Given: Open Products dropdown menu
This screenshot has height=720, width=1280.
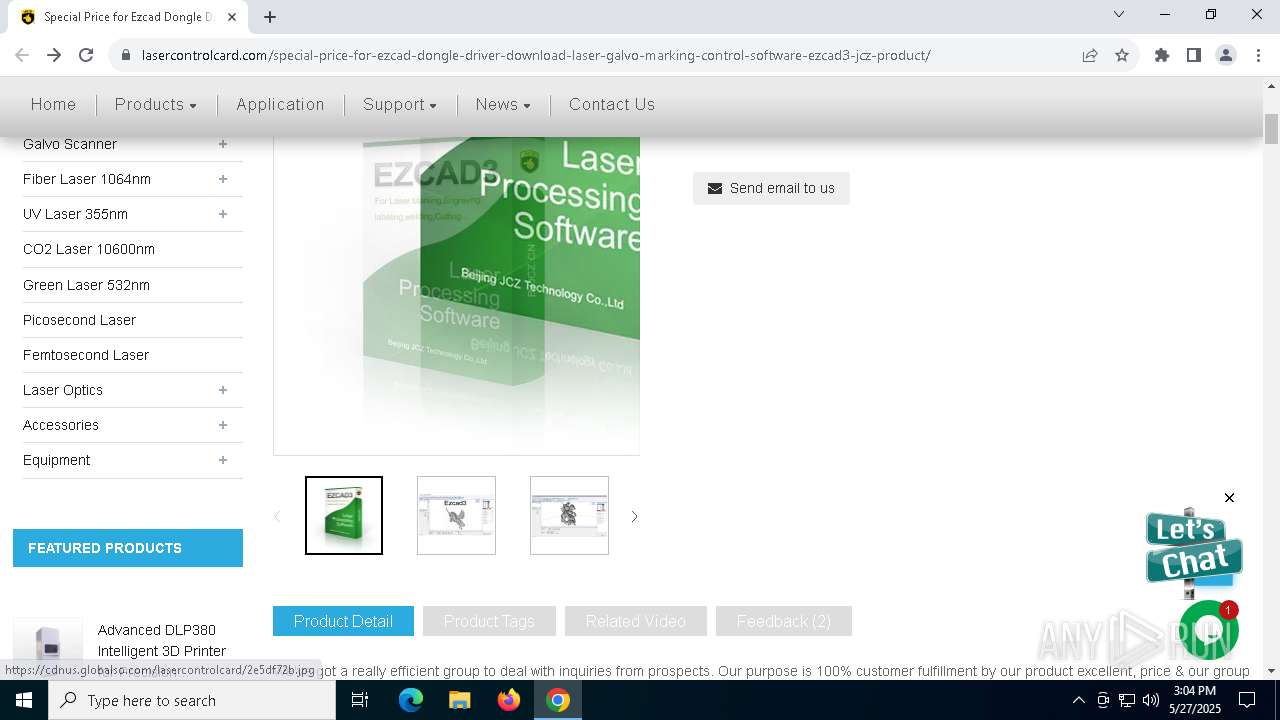Looking at the screenshot, I should pyautogui.click(x=155, y=104).
